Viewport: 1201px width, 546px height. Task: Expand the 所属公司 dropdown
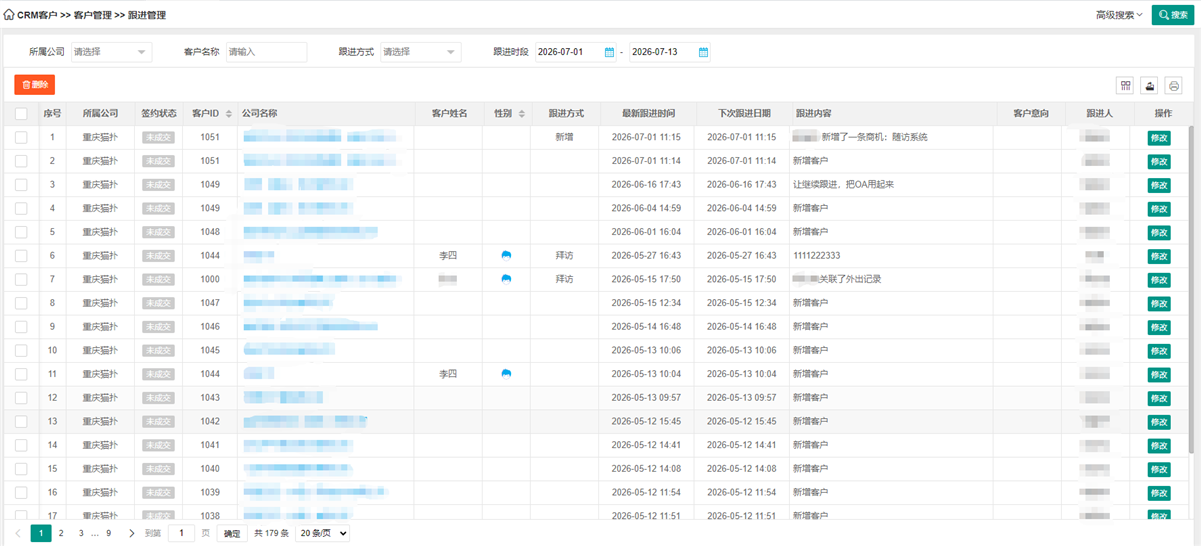[110, 52]
